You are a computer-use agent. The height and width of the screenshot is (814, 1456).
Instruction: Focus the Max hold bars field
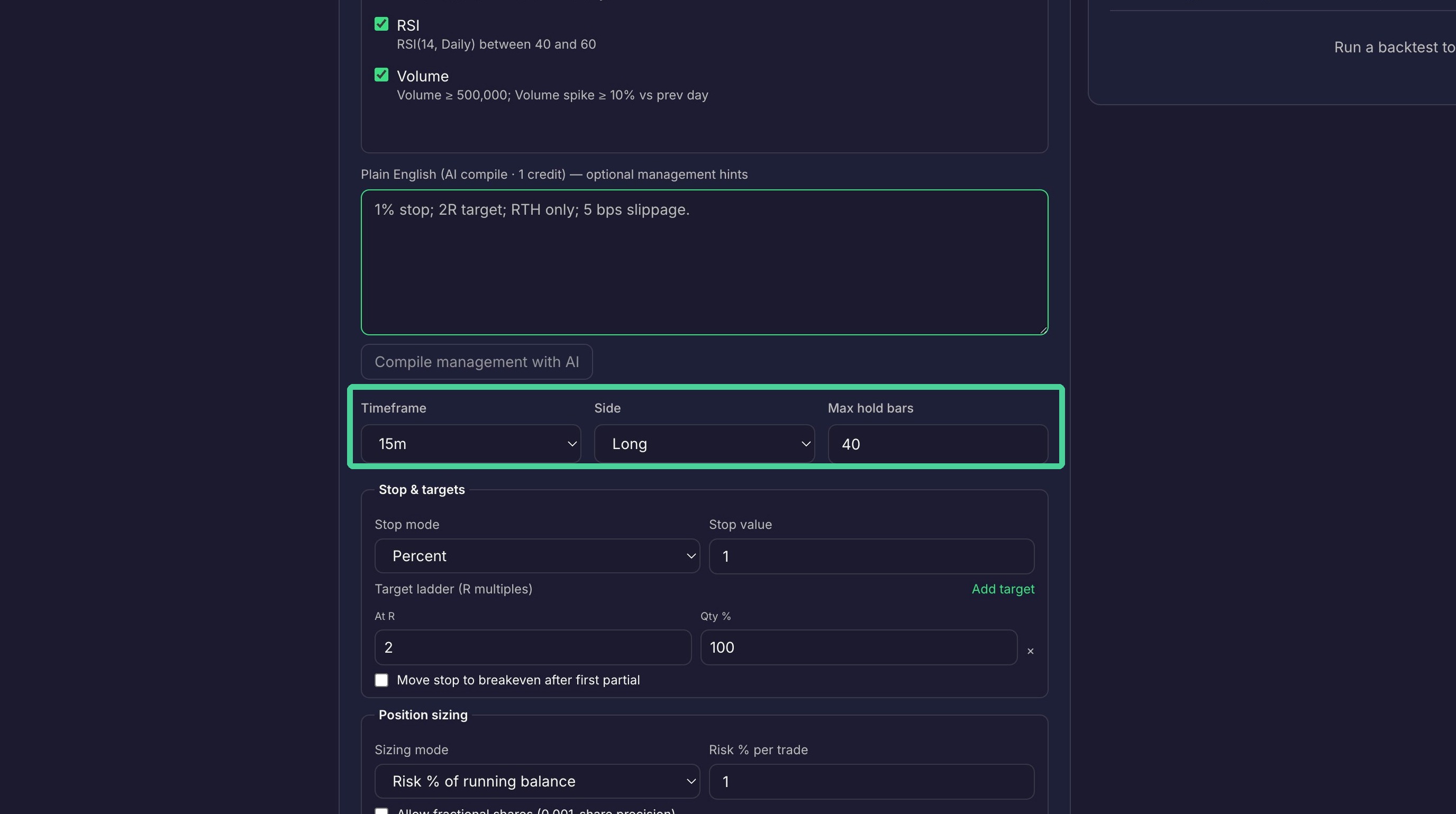click(x=938, y=444)
